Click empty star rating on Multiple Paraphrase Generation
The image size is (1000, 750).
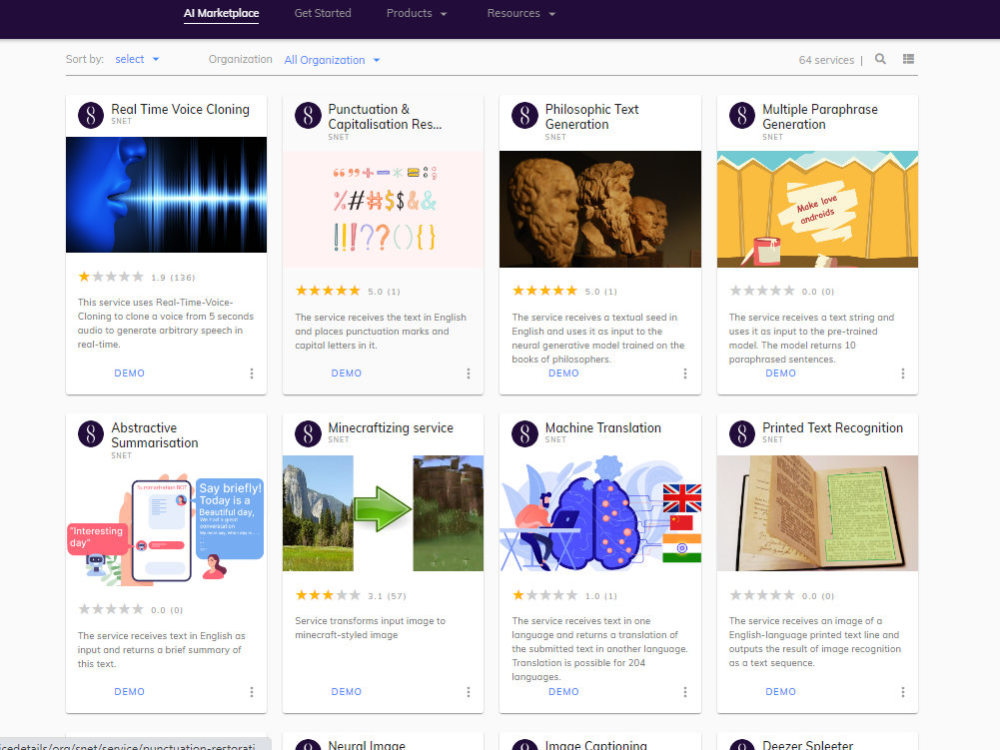click(762, 291)
